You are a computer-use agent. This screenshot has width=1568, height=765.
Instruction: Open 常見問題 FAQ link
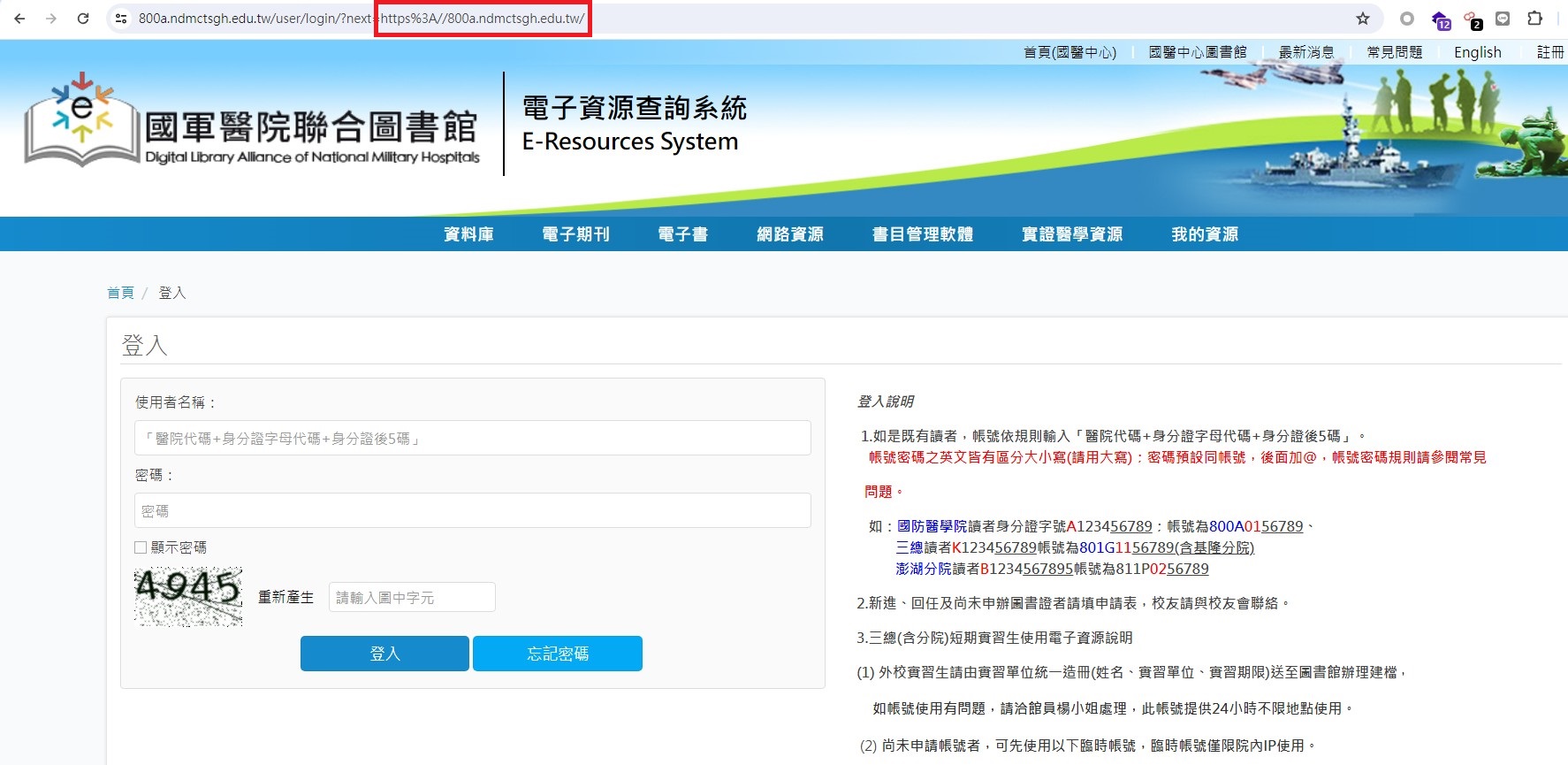click(1395, 52)
